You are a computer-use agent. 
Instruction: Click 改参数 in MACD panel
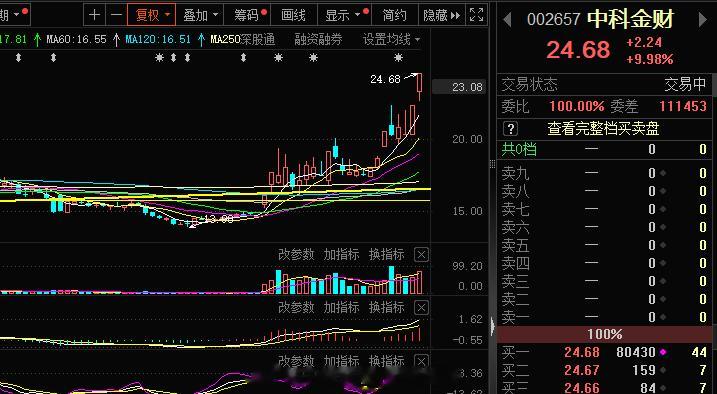pos(296,307)
